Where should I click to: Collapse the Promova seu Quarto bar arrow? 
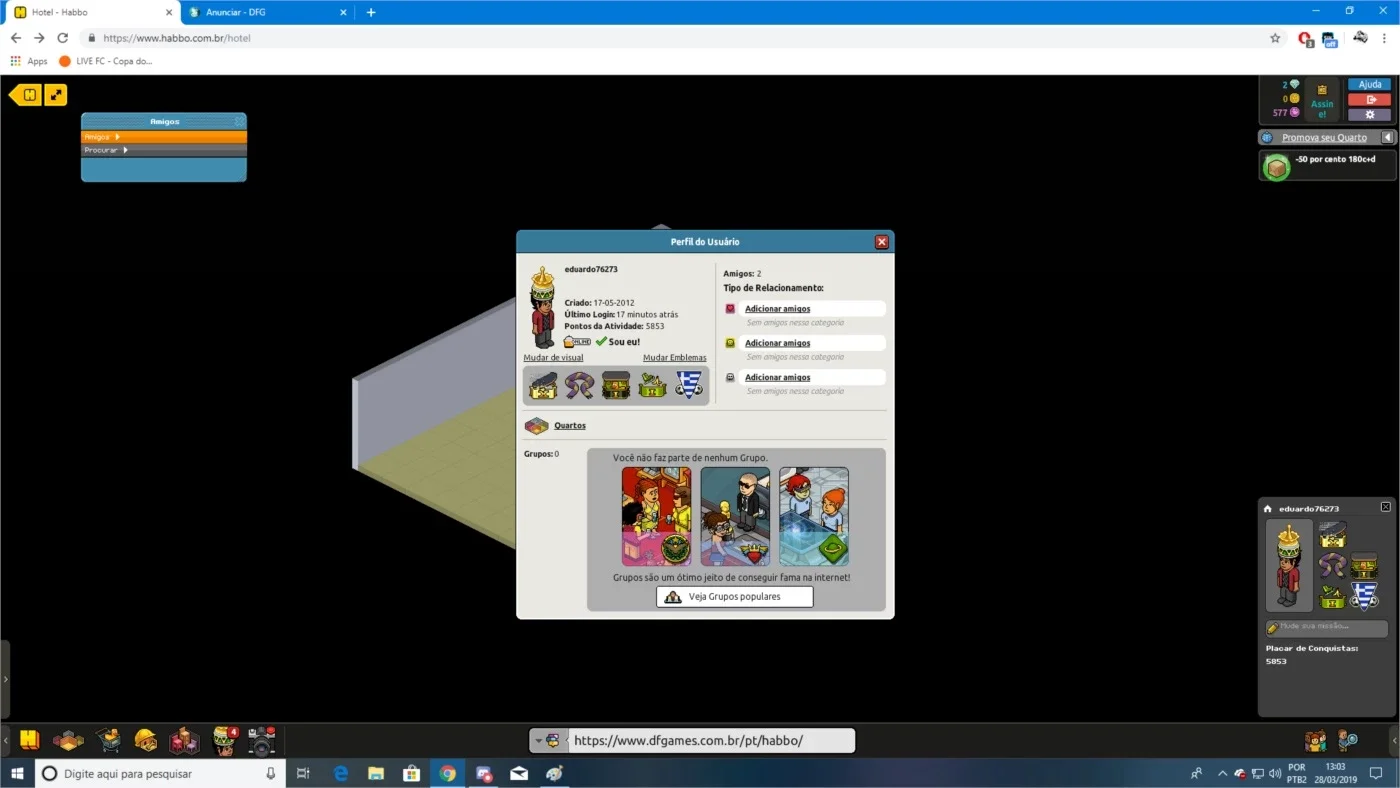1387,138
